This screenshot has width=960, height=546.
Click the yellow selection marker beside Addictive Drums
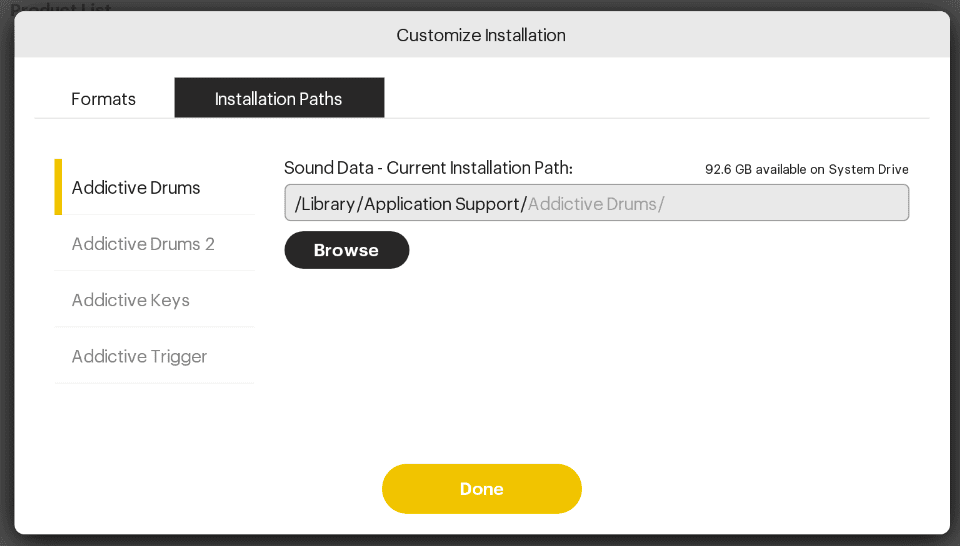coord(58,187)
